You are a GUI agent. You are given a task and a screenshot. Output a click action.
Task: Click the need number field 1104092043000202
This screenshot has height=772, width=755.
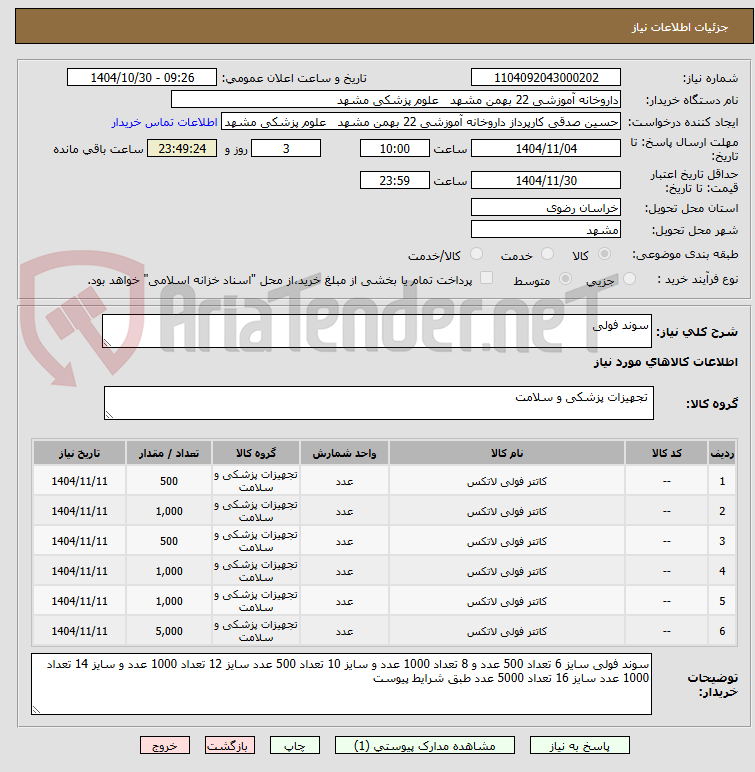546,77
